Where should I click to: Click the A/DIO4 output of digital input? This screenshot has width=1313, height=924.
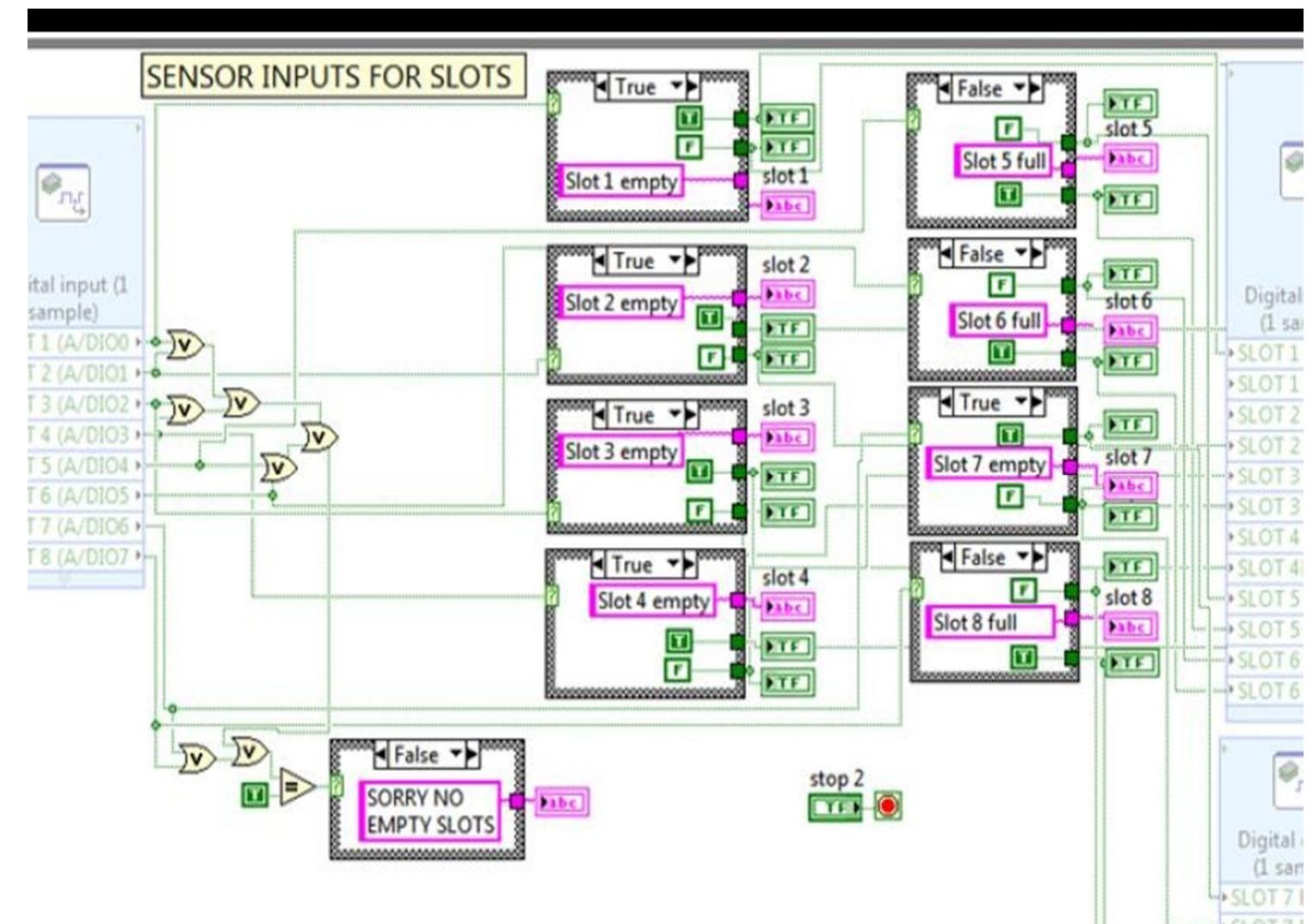point(86,465)
